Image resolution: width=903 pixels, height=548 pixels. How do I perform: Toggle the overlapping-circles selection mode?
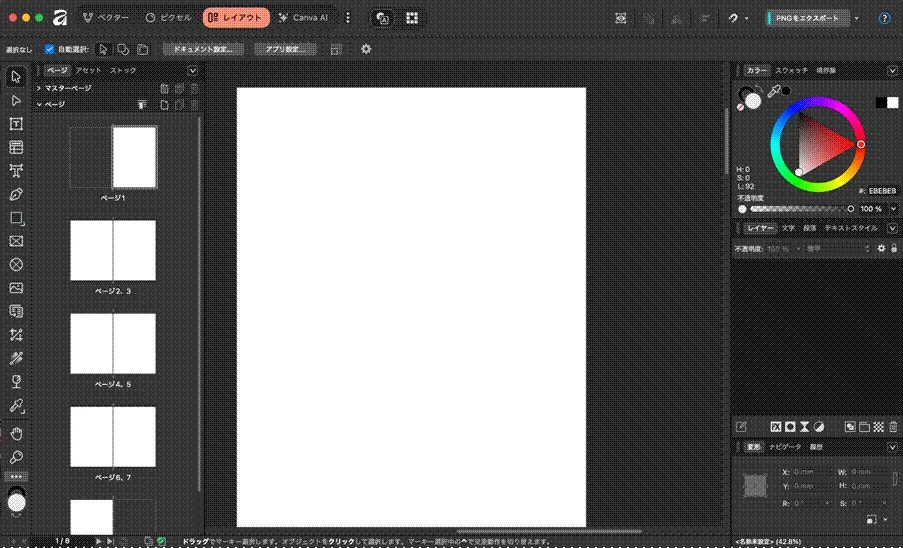pos(123,50)
